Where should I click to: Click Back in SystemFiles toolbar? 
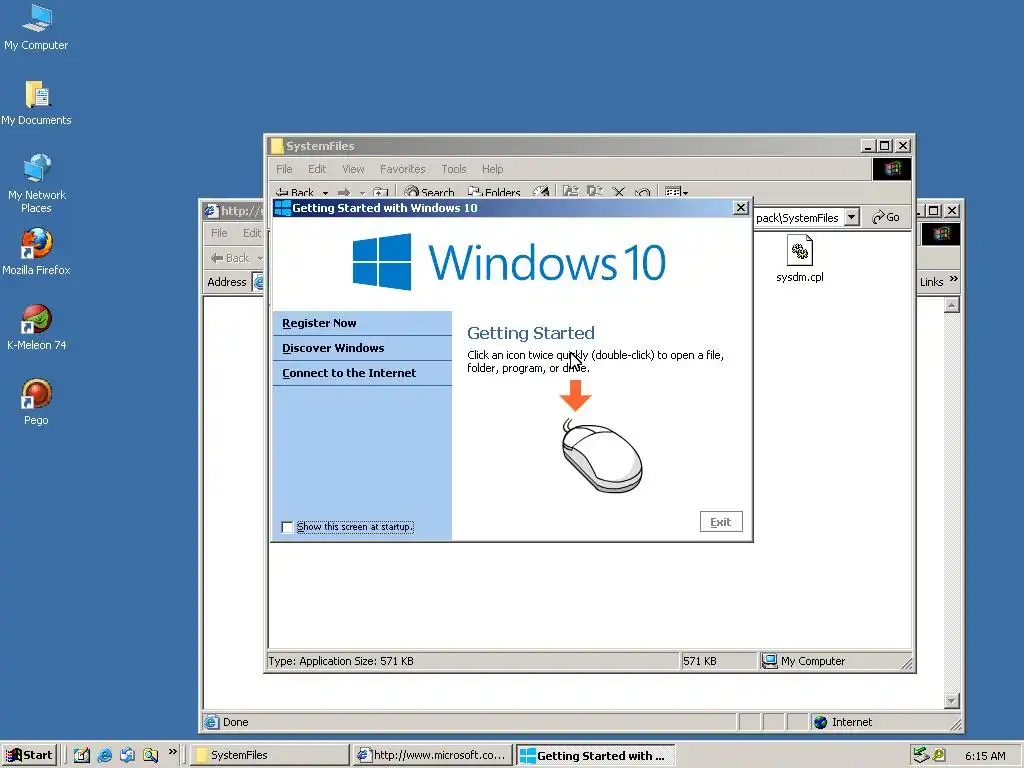(x=295, y=192)
